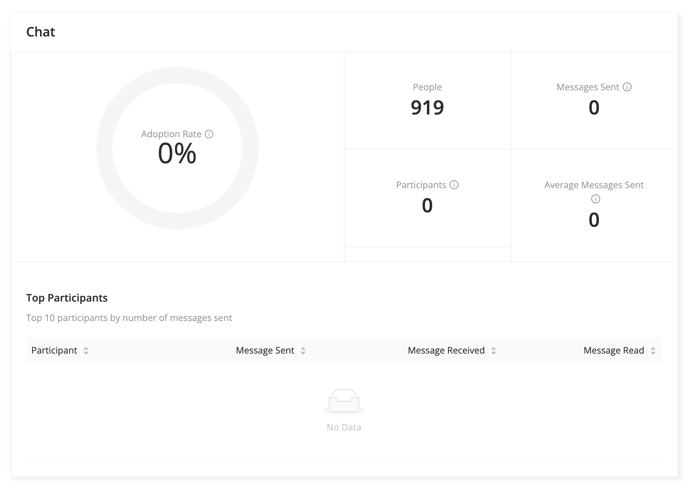Click the Top 10 participants description text
Screen dimensions: 688x489
pos(129,318)
